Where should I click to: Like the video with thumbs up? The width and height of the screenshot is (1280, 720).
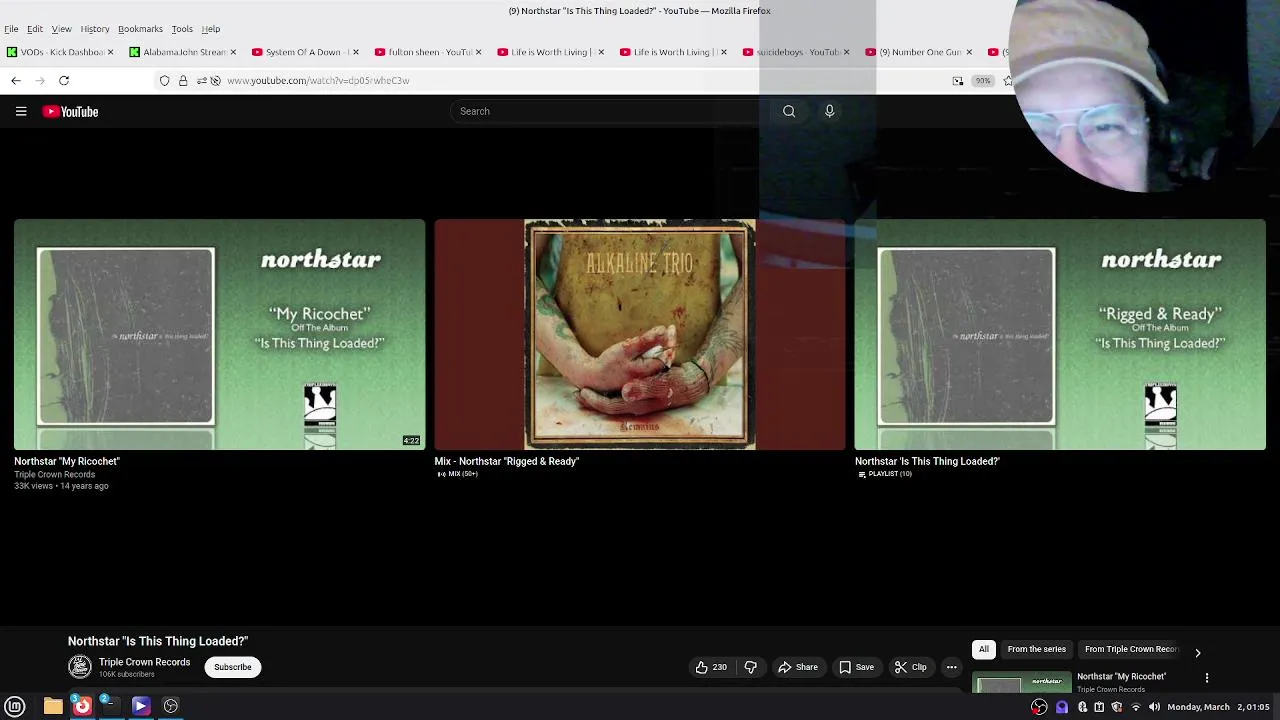tap(711, 667)
